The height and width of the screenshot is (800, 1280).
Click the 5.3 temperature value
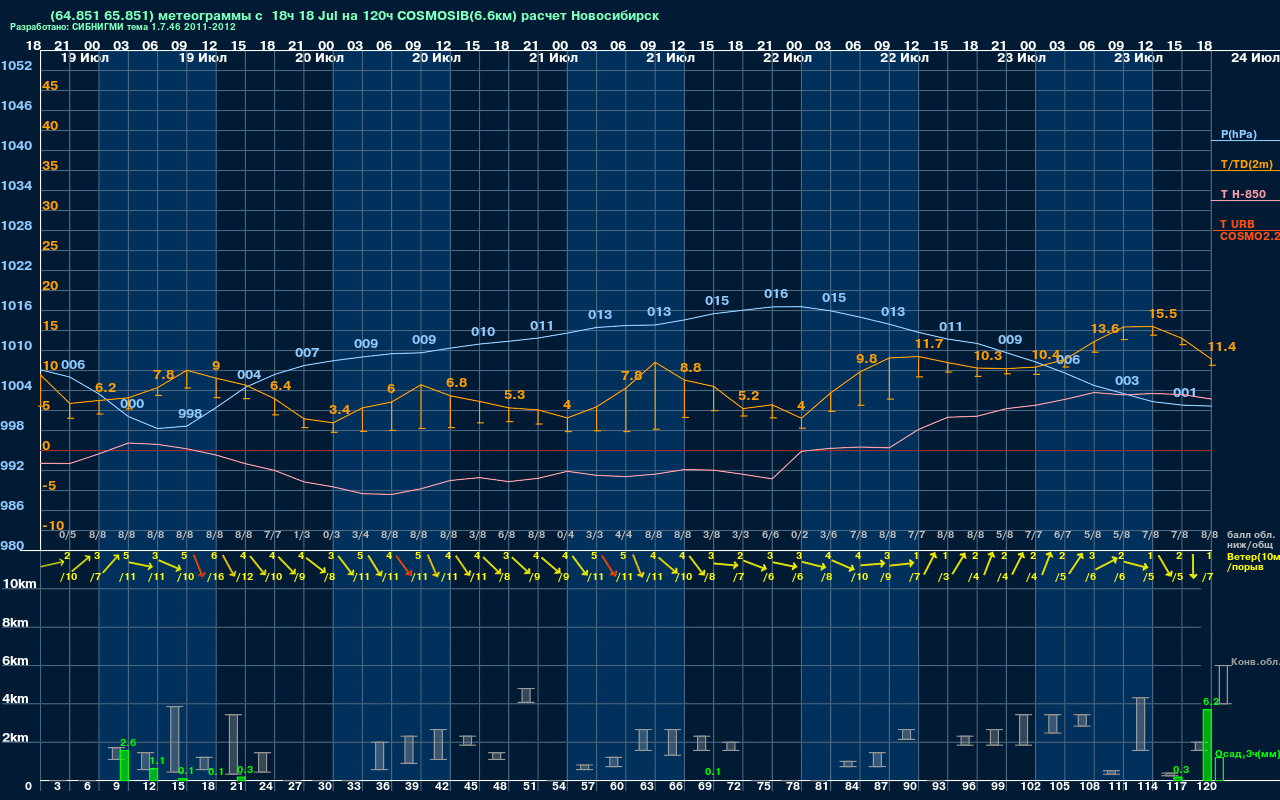pos(515,395)
